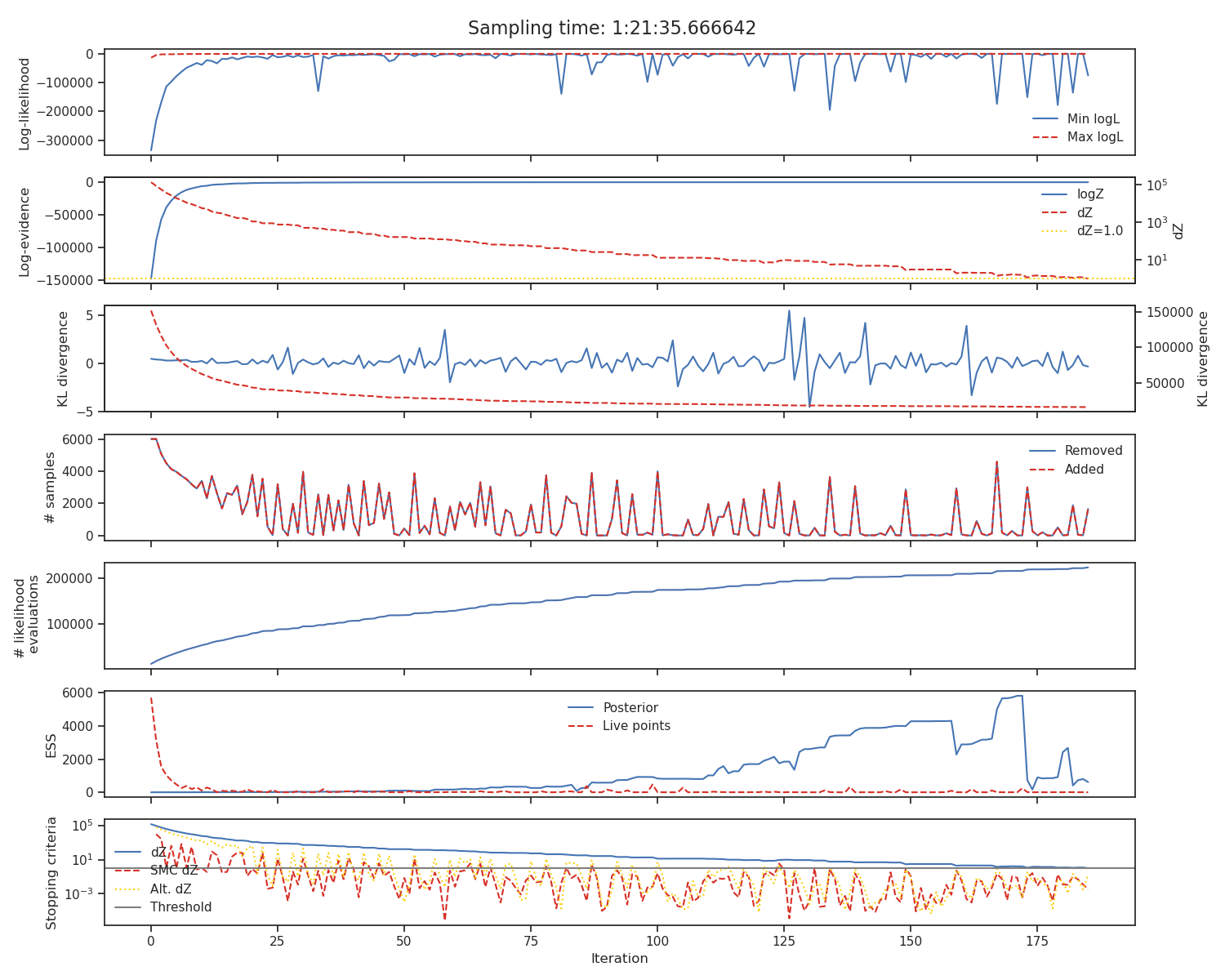Image resolution: width=1225 pixels, height=980 pixels.
Task: Click the left 'KL divergence' axis label
Action: (62, 359)
